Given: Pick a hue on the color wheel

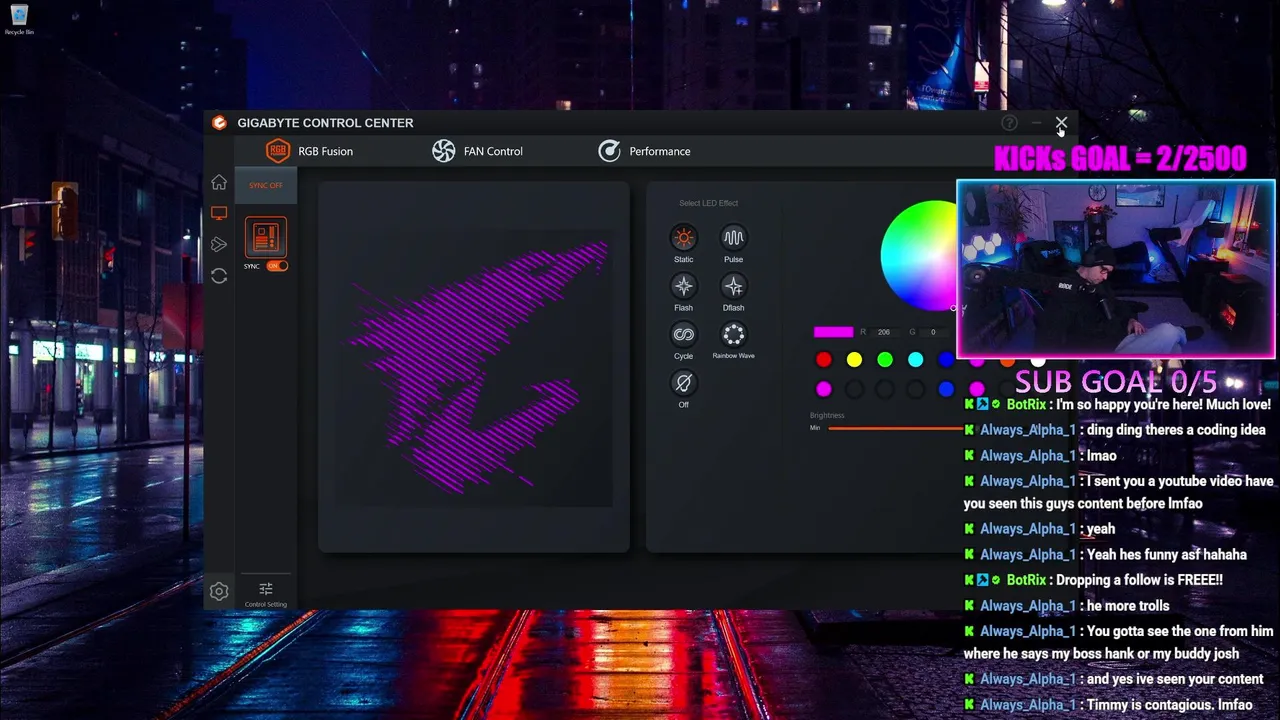Looking at the screenshot, I should coord(919,256).
